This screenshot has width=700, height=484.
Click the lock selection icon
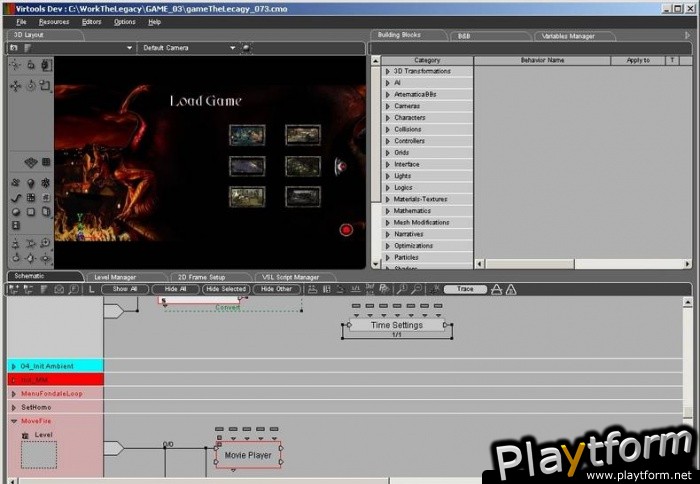tap(30, 65)
